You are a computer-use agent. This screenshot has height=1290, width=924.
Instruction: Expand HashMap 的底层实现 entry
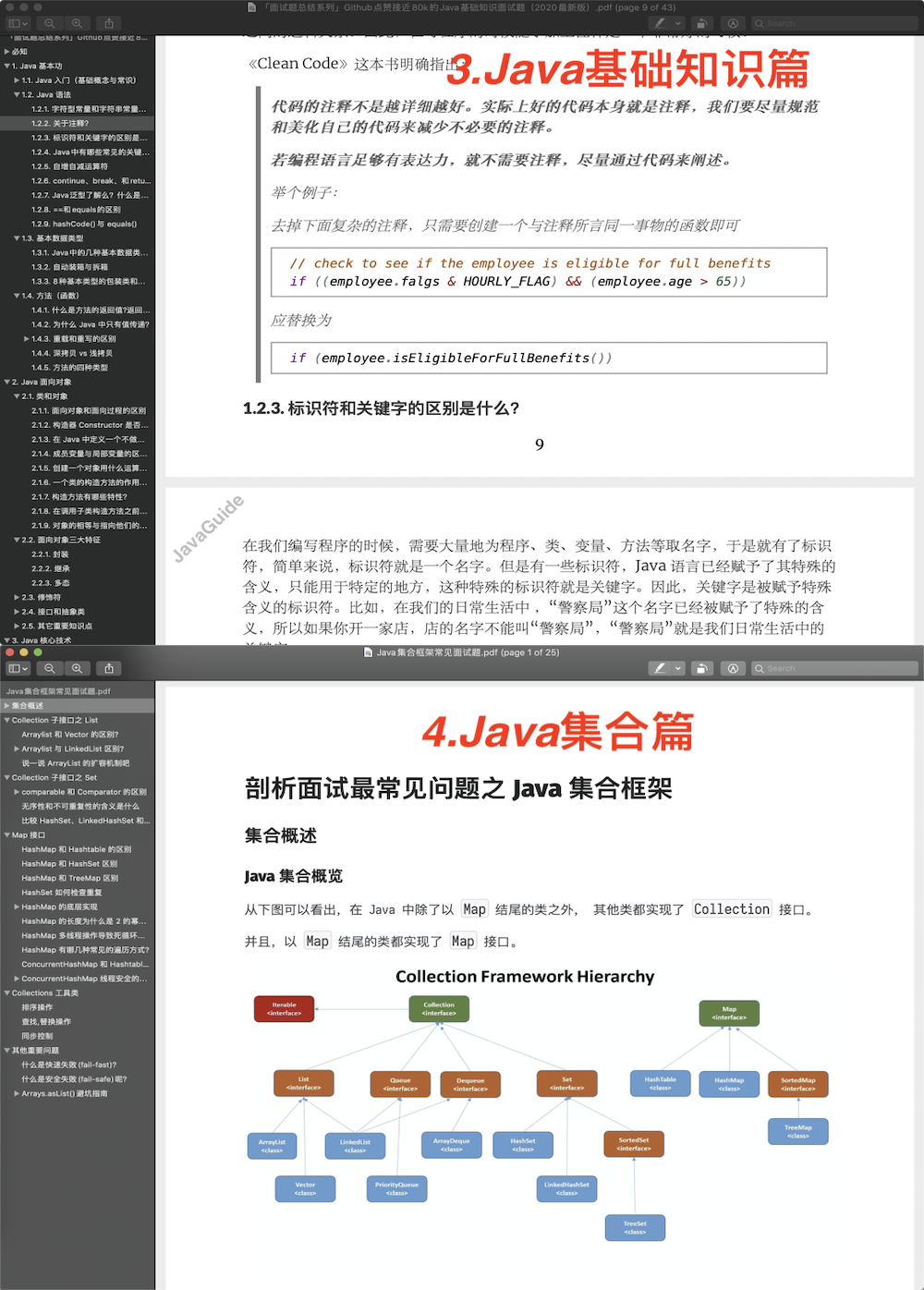tap(17, 907)
